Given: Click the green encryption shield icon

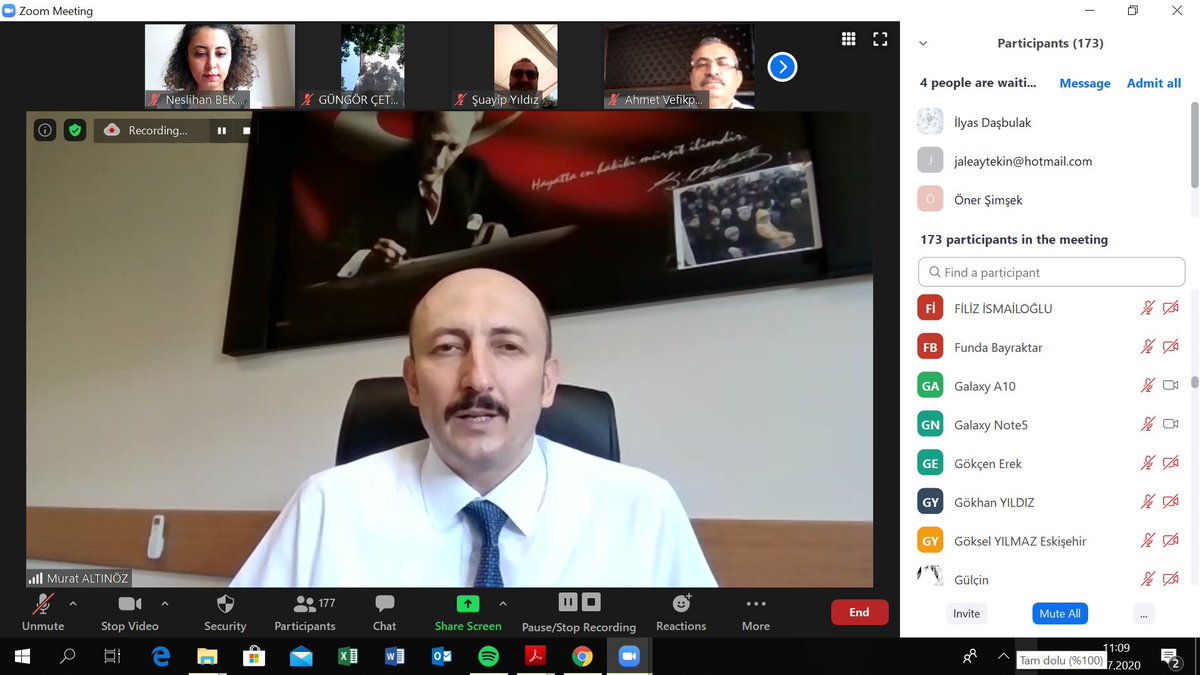Looking at the screenshot, I should (x=75, y=130).
